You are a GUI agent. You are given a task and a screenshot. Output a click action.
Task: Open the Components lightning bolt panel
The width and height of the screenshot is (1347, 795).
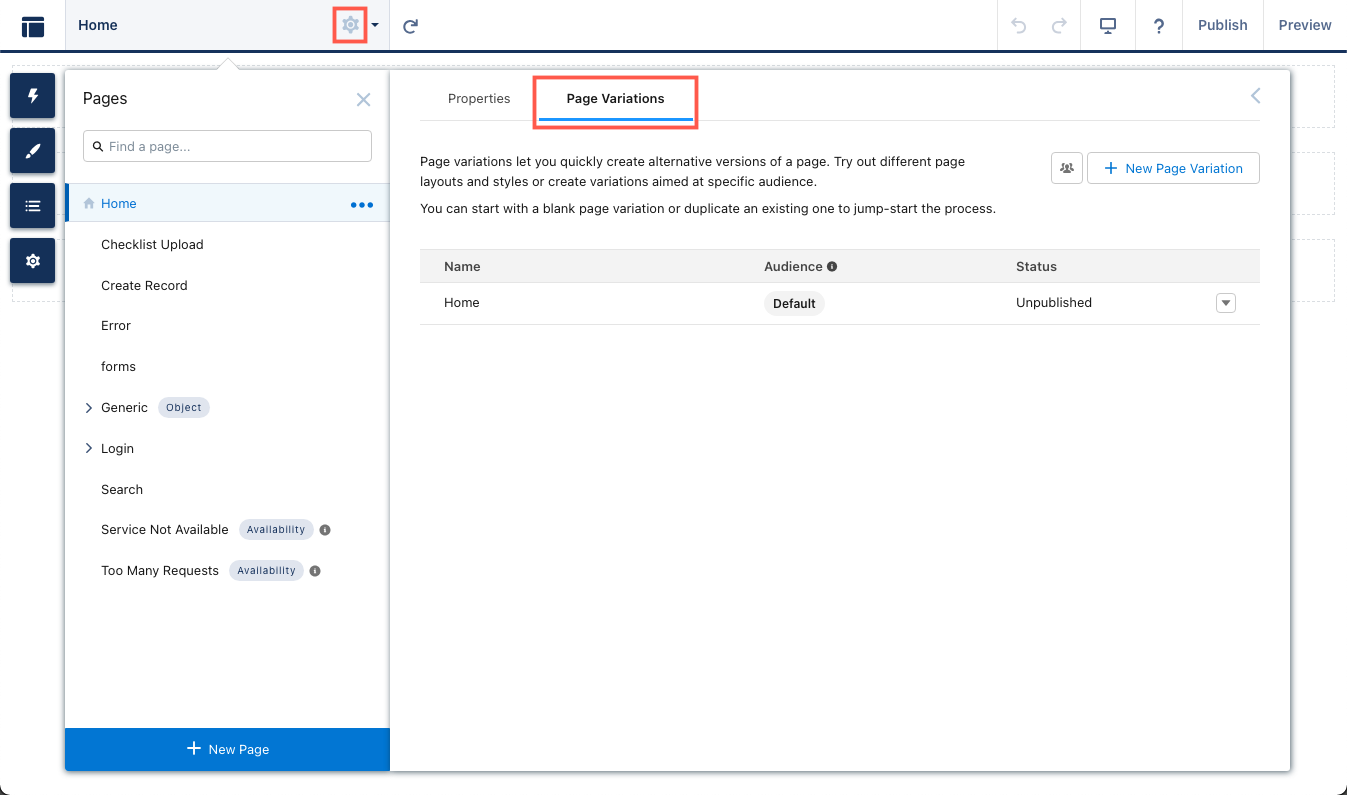point(33,96)
